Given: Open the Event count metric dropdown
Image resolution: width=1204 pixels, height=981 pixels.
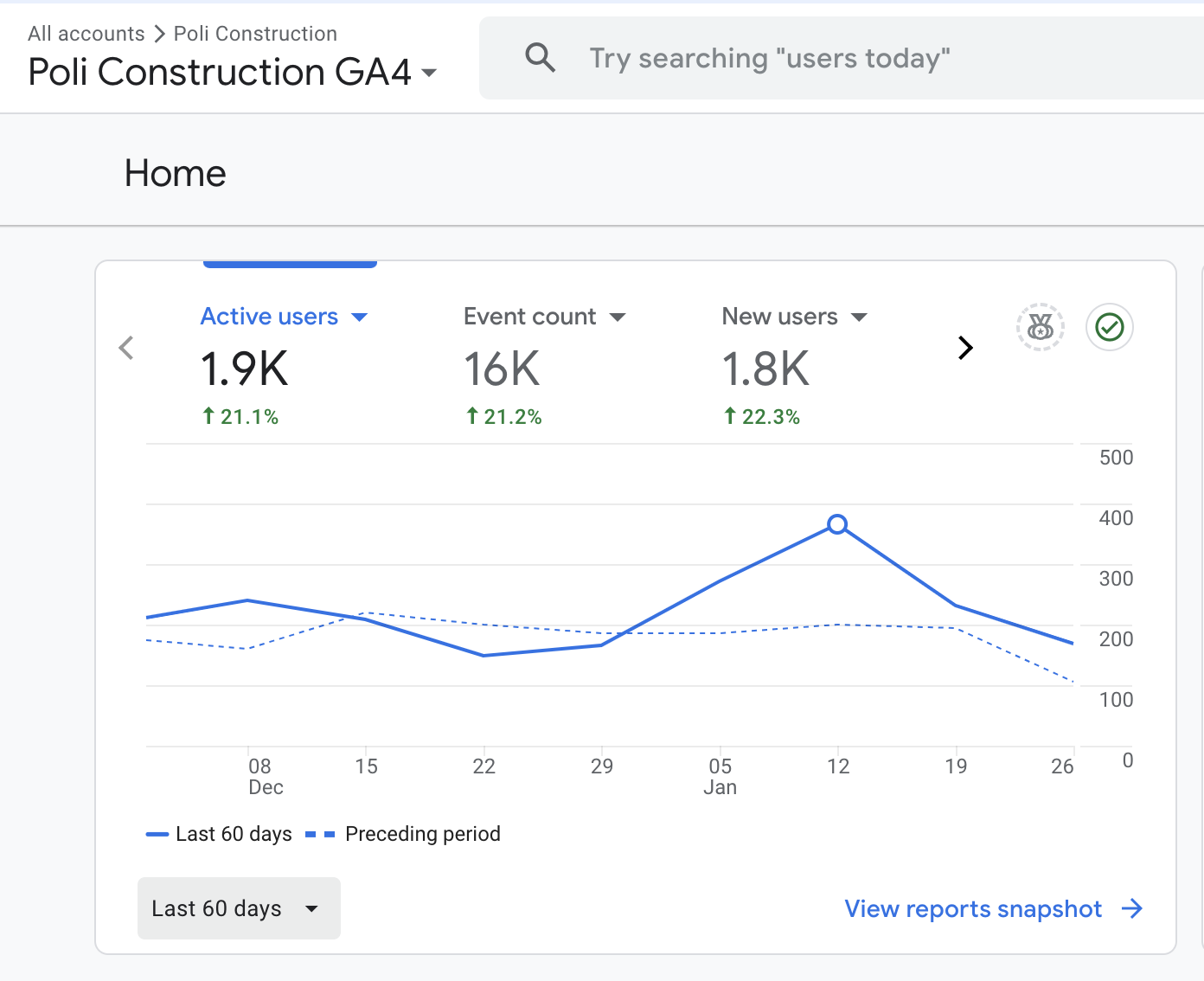Looking at the screenshot, I should tap(618, 317).
